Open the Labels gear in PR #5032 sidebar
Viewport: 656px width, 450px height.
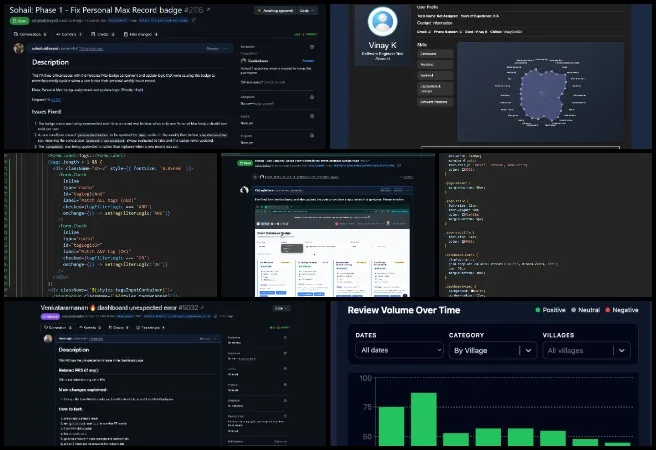click(285, 369)
